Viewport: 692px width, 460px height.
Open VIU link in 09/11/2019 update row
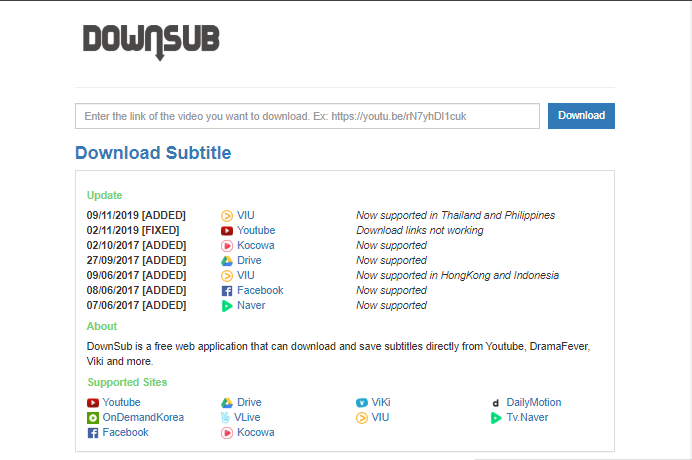[246, 215]
